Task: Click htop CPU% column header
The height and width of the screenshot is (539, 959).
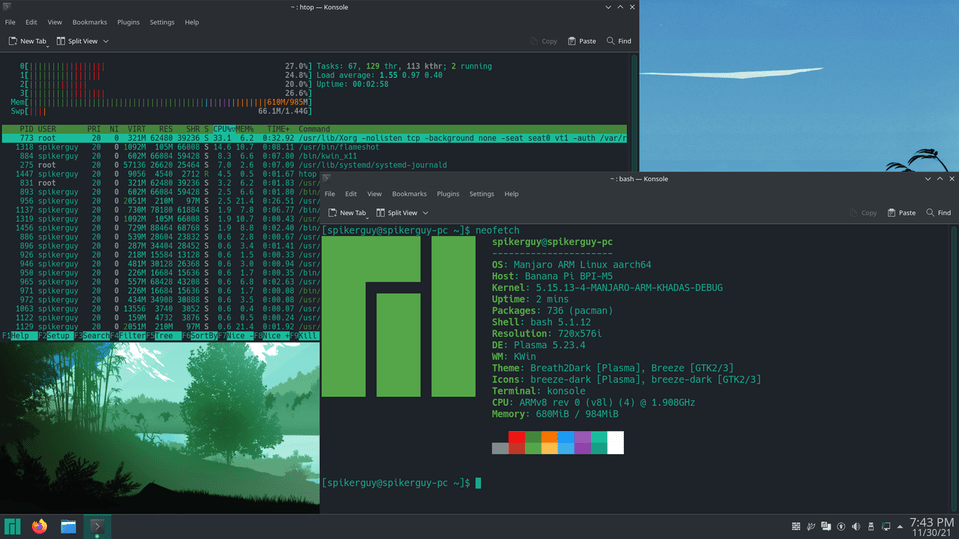Action: click(x=224, y=129)
